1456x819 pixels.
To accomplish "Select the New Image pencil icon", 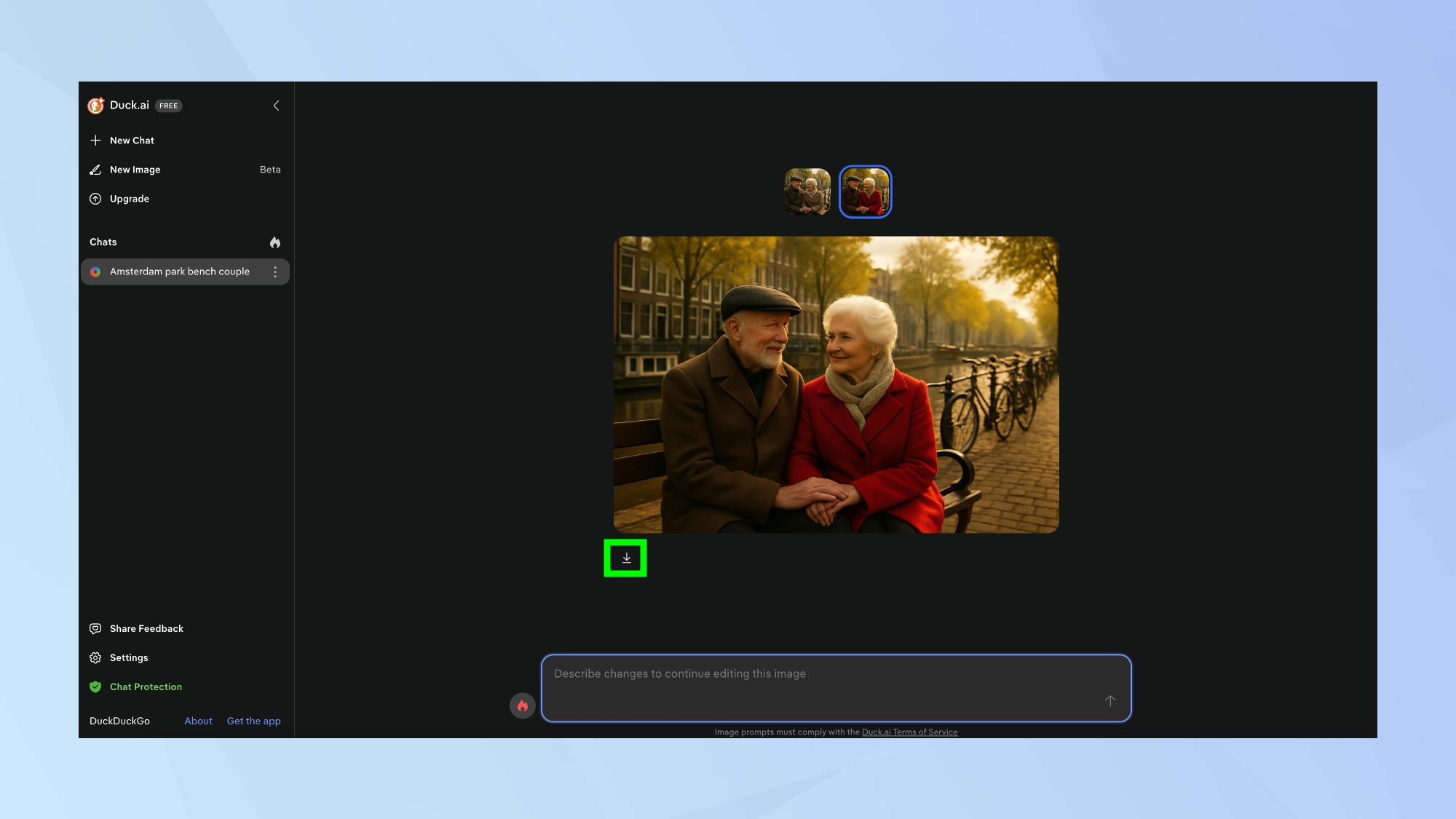I will point(95,169).
